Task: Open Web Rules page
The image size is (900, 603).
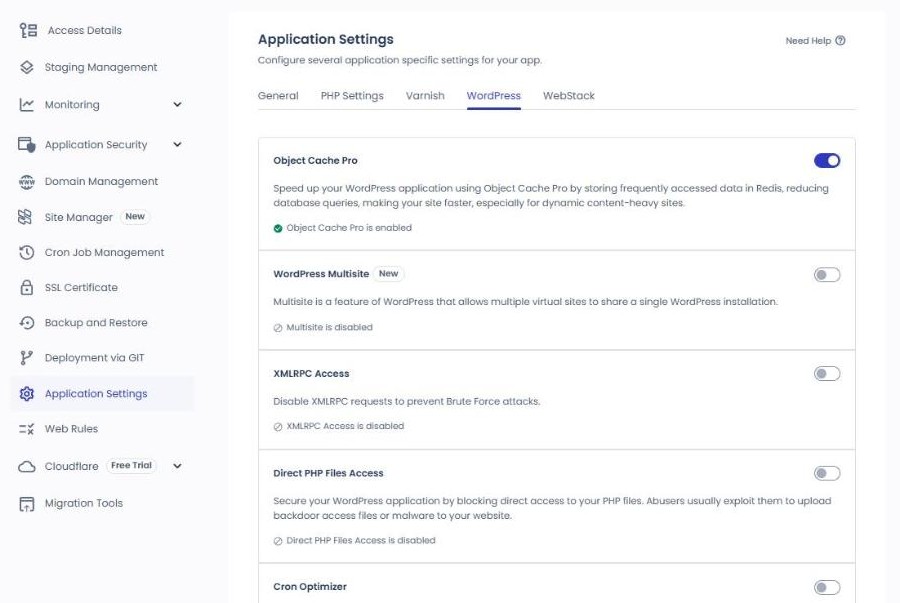Action: pos(71,429)
